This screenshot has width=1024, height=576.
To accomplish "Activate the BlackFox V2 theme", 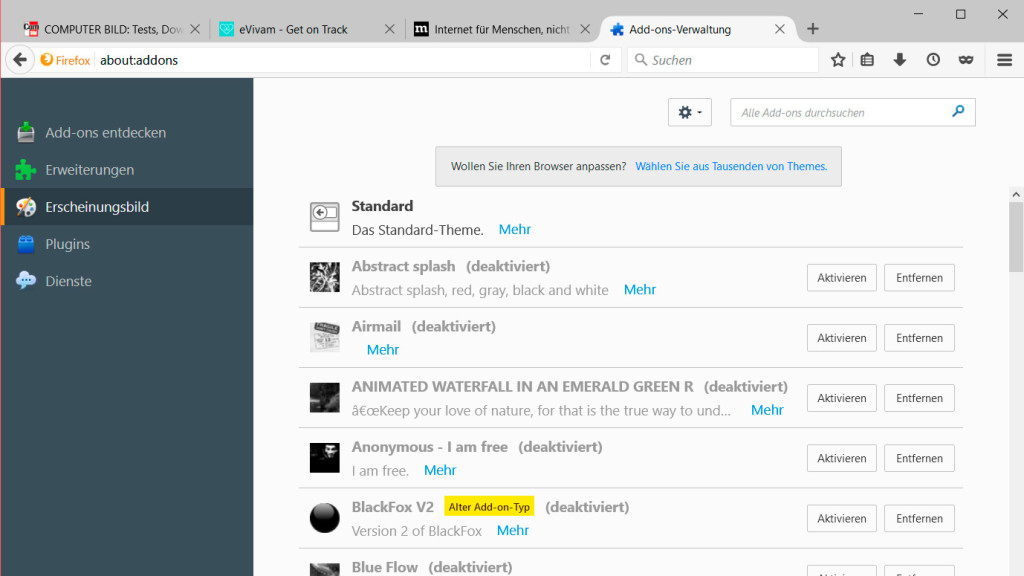I will tap(842, 518).
